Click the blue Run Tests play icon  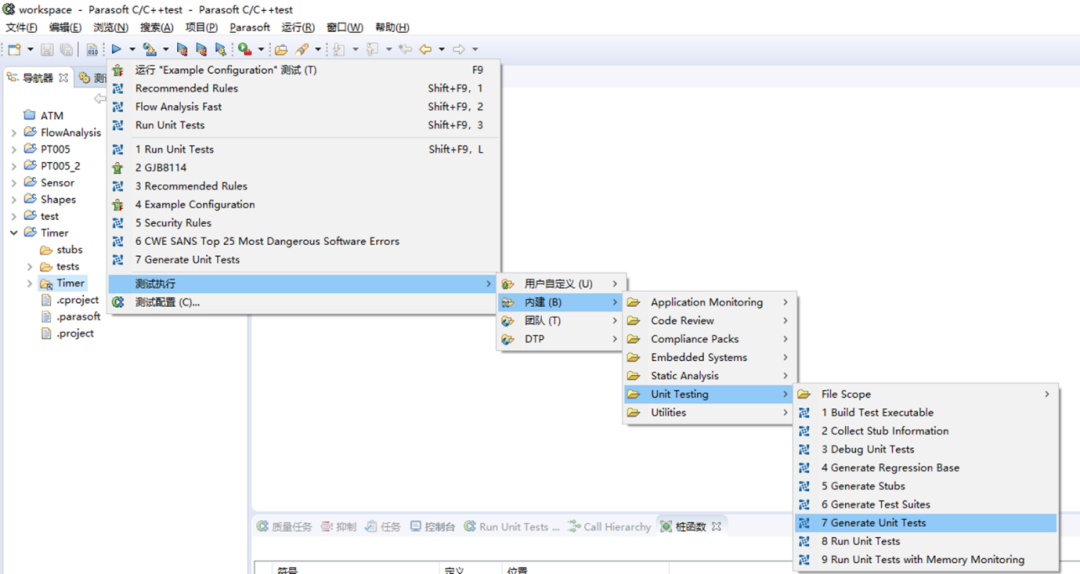[117, 49]
